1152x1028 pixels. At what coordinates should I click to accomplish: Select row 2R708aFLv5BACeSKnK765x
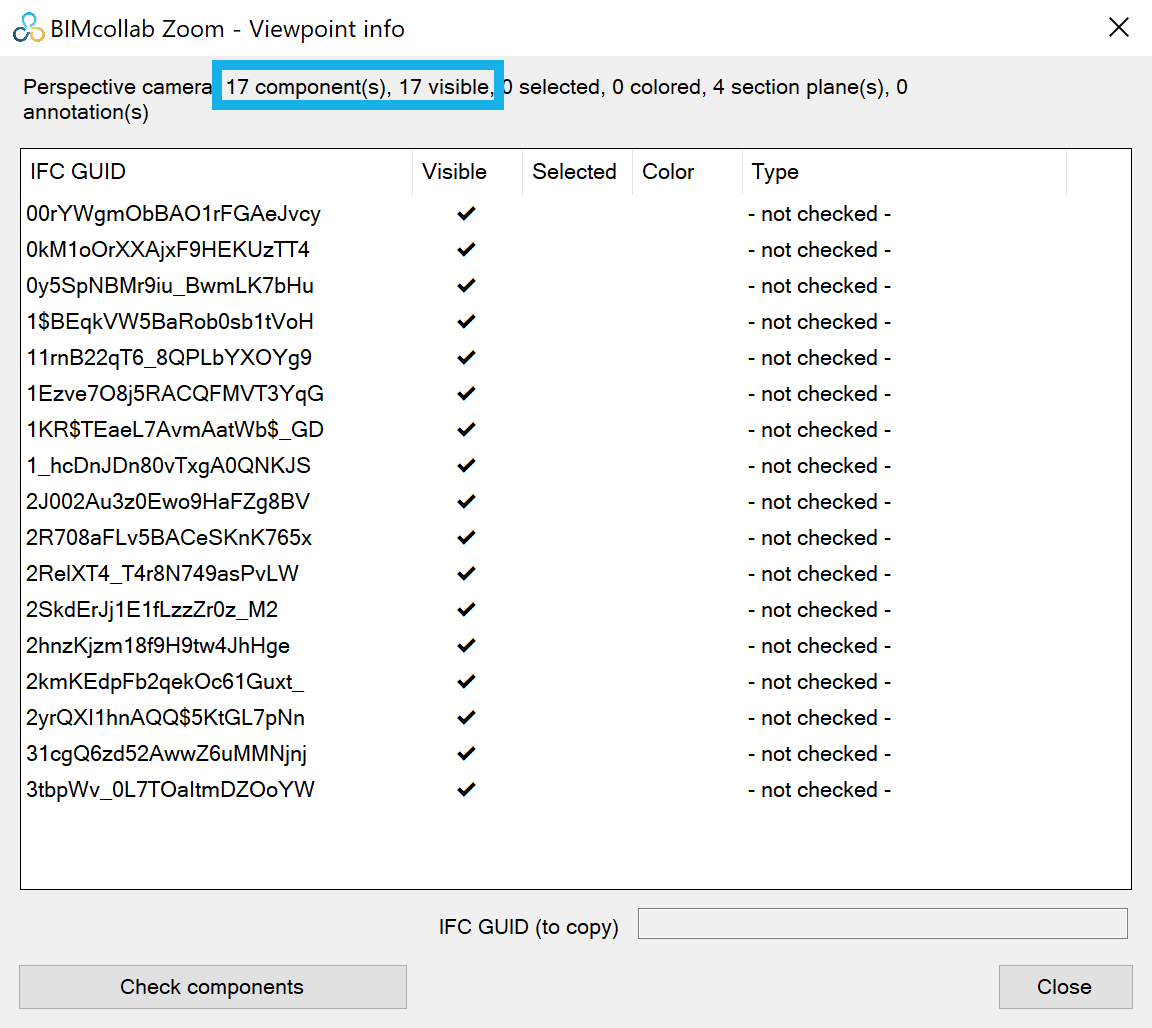[576, 538]
